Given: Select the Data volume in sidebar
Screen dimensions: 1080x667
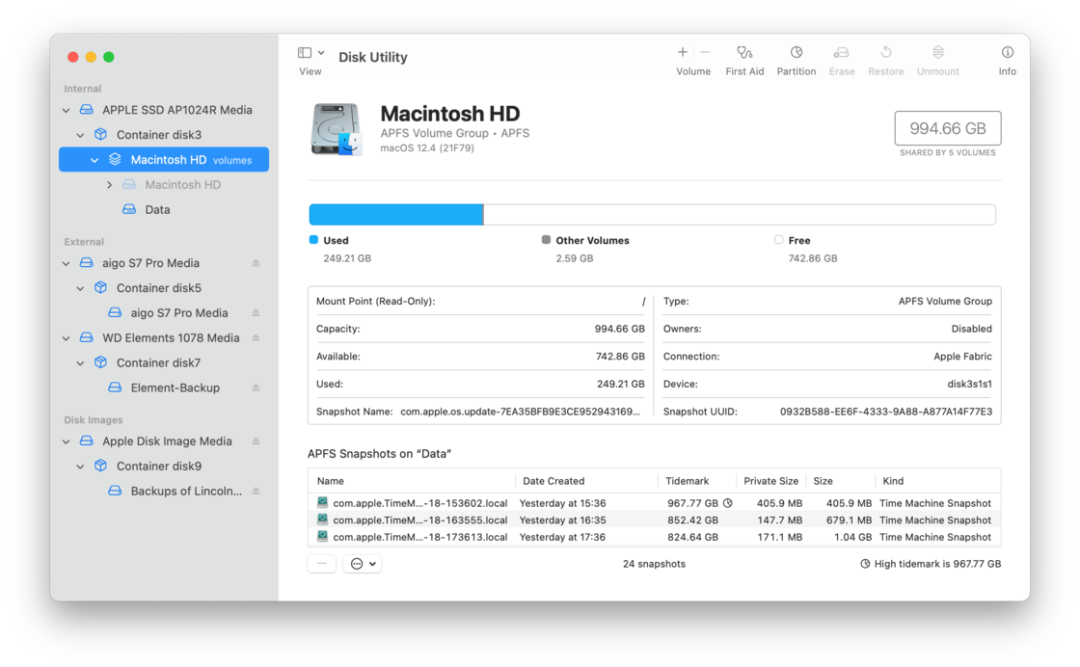Looking at the screenshot, I should click(157, 210).
